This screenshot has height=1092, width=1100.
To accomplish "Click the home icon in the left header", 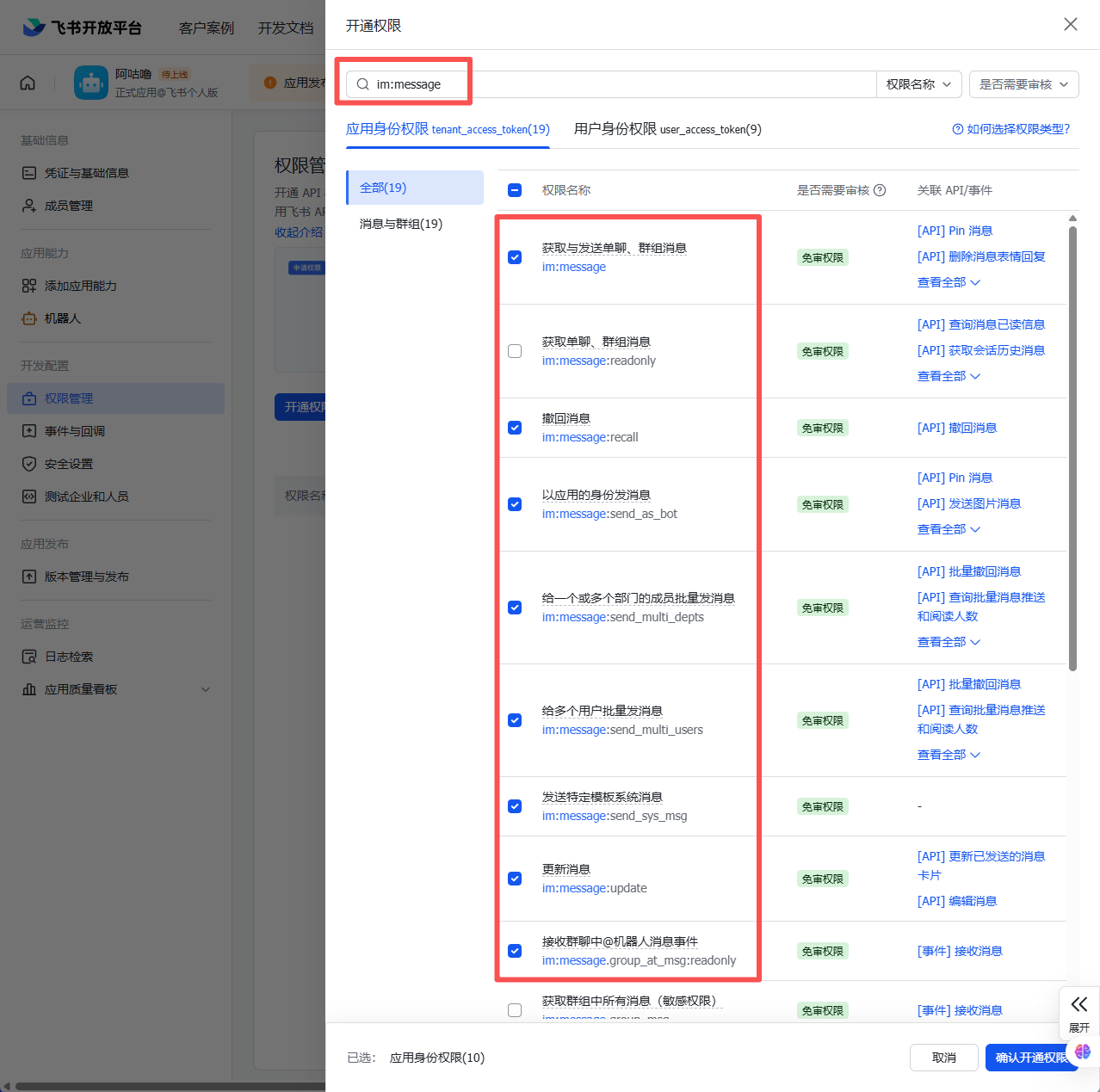I will click(x=28, y=83).
